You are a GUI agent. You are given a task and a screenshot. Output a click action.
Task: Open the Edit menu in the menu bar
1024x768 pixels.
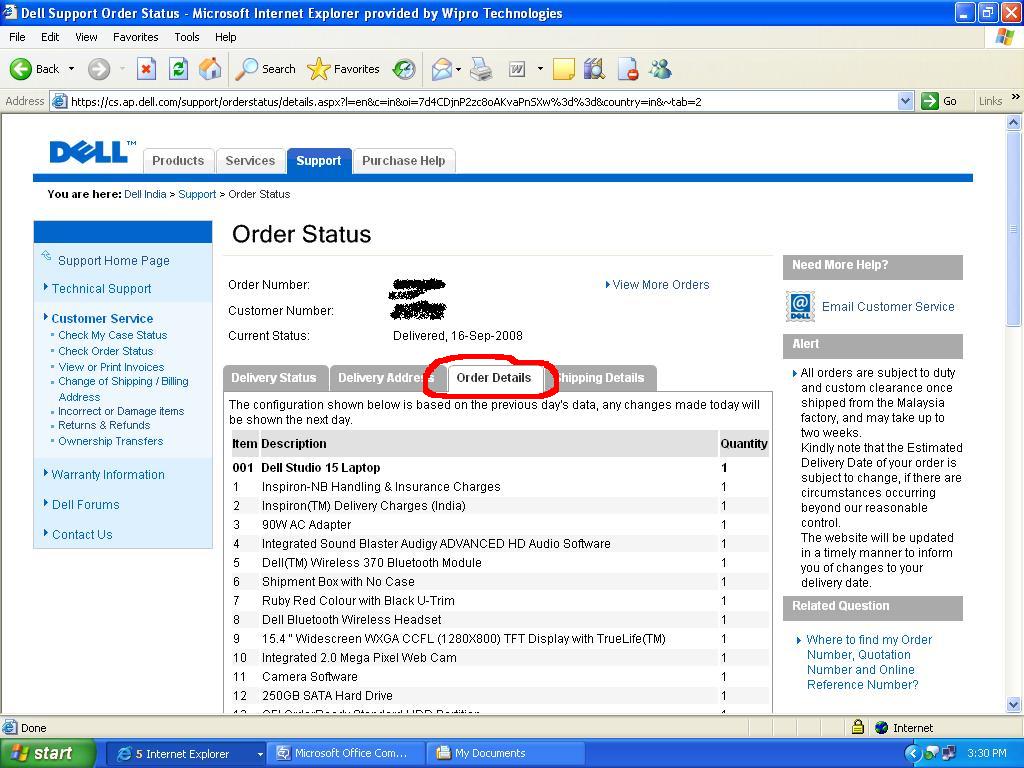pos(50,37)
